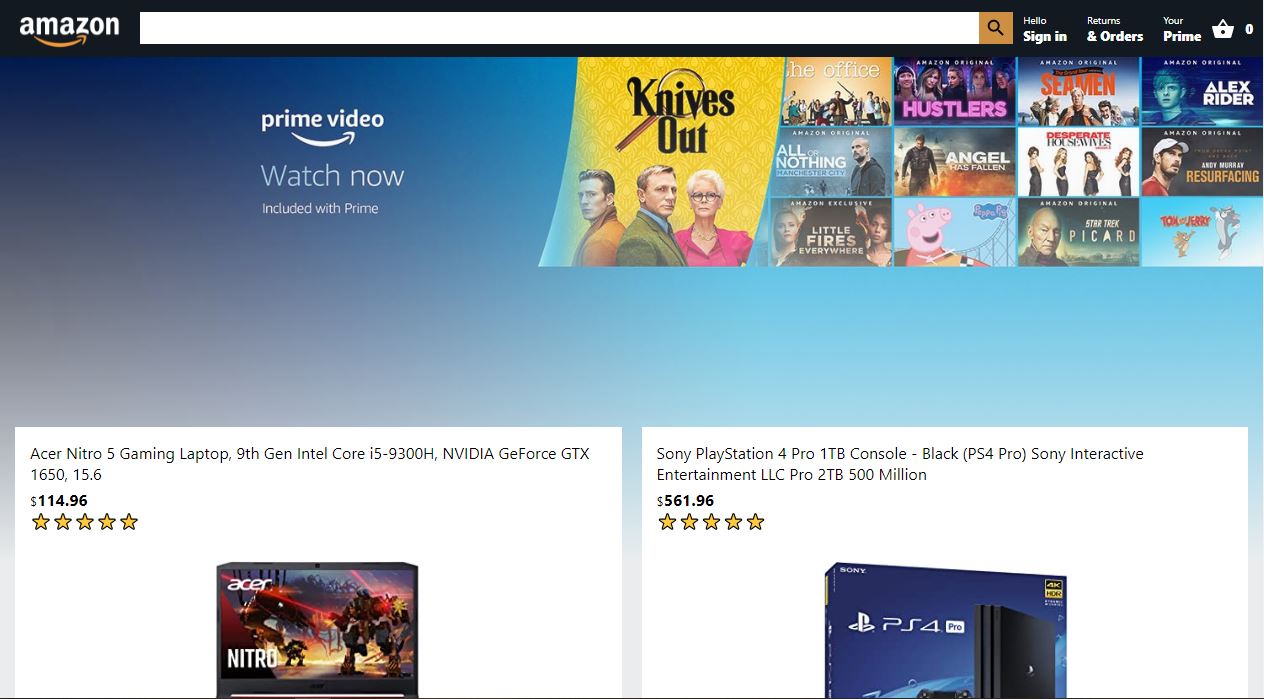Open the PS4 Pro box product image
1264x699 pixels.
[x=945, y=630]
